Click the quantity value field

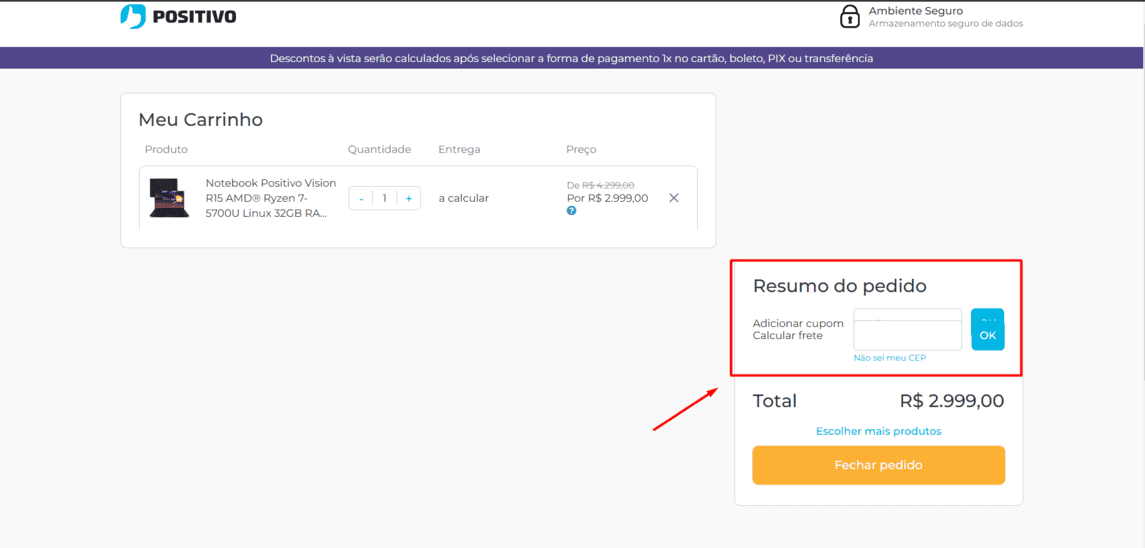pyautogui.click(x=385, y=198)
